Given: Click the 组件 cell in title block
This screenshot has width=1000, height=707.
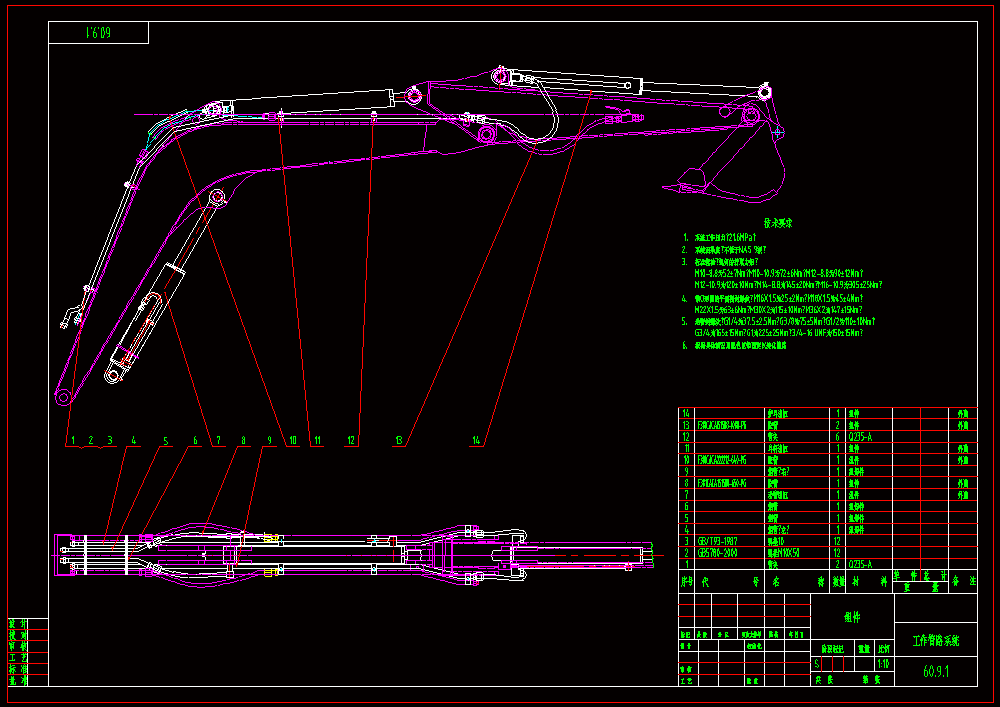Looking at the screenshot, I should pos(852,618).
